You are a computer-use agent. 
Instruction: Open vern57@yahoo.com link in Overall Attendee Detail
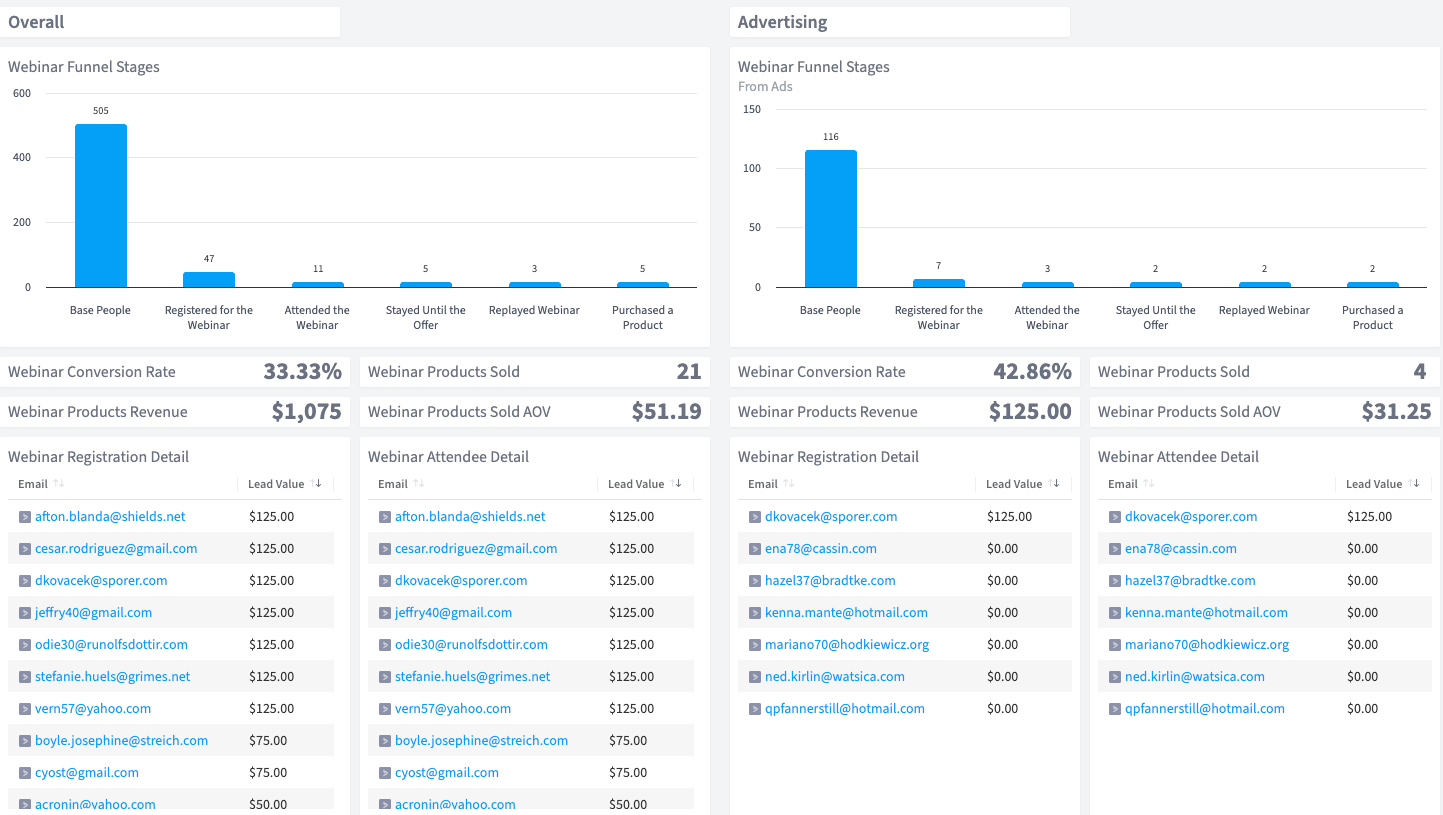tap(453, 709)
